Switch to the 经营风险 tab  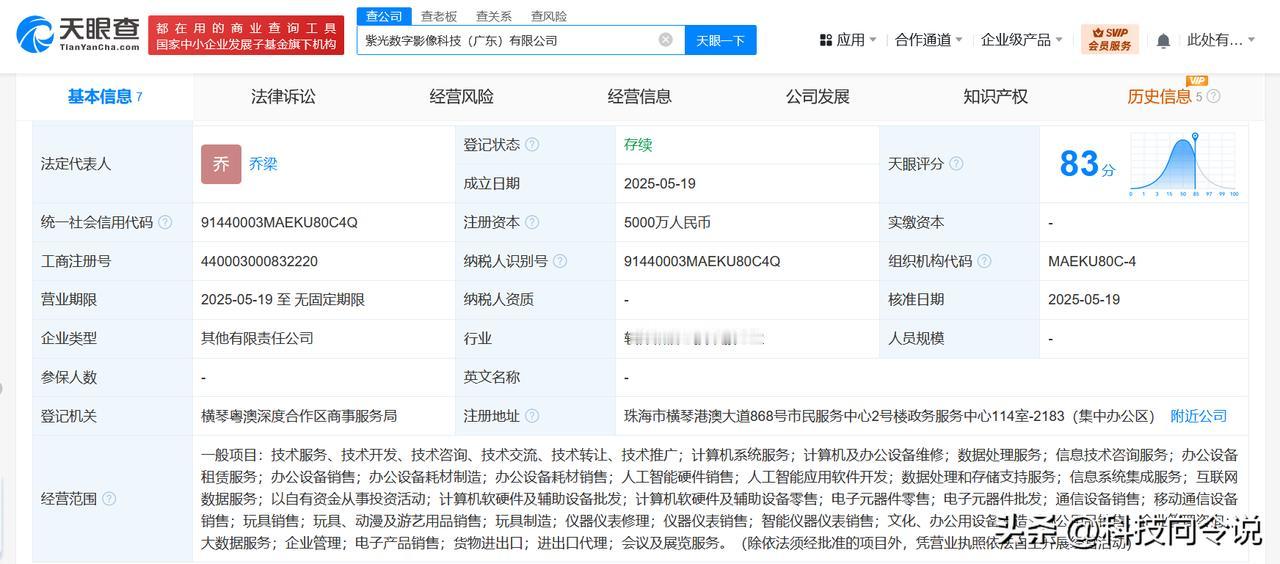[461, 97]
